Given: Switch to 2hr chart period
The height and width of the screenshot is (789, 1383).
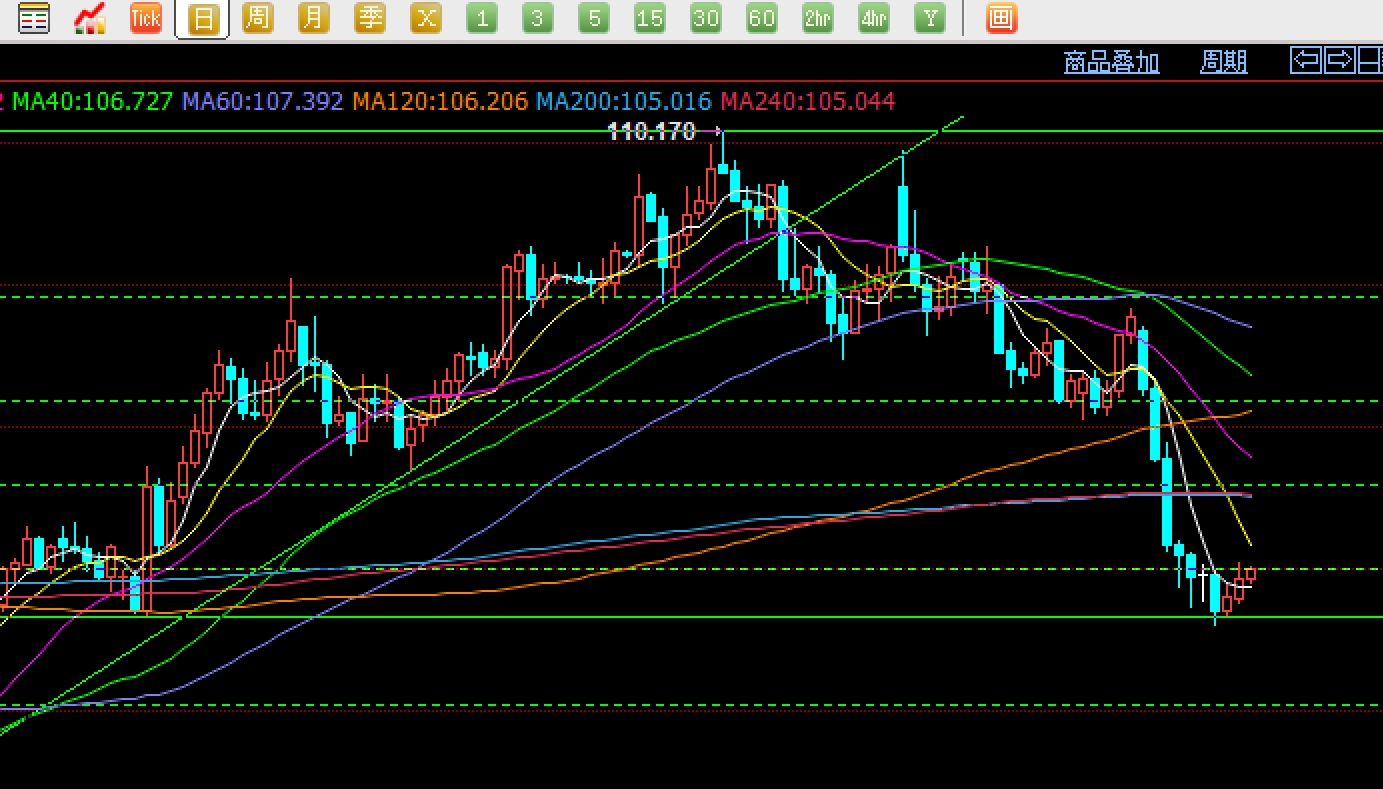Looking at the screenshot, I should tap(818, 18).
